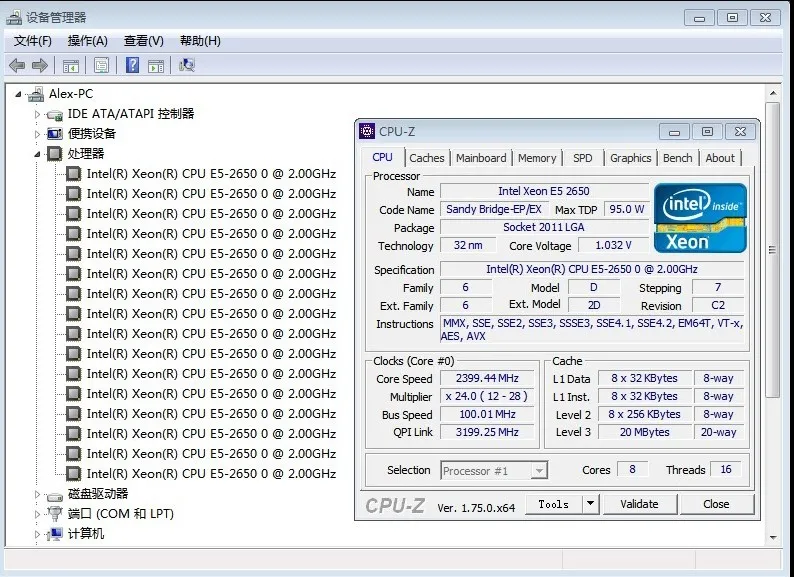Go forward with the right arrow toolbar icon
Viewport: 794px width, 577px height.
[x=39, y=65]
